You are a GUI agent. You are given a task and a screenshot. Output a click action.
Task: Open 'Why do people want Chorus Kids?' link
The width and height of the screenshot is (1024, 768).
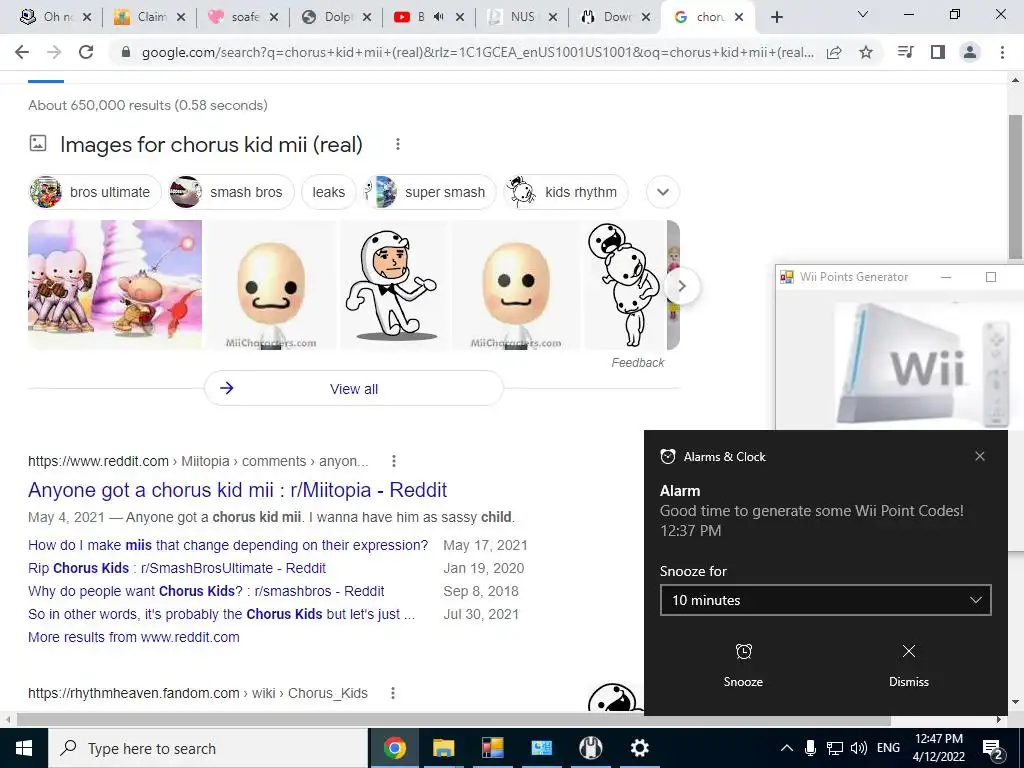[x=206, y=591]
